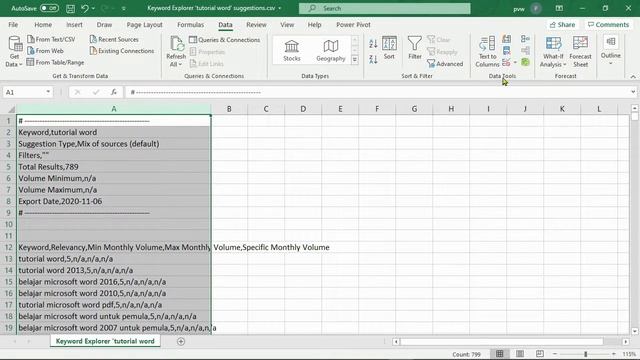
Task: Switch to the Formulas tab
Action: pos(191,24)
